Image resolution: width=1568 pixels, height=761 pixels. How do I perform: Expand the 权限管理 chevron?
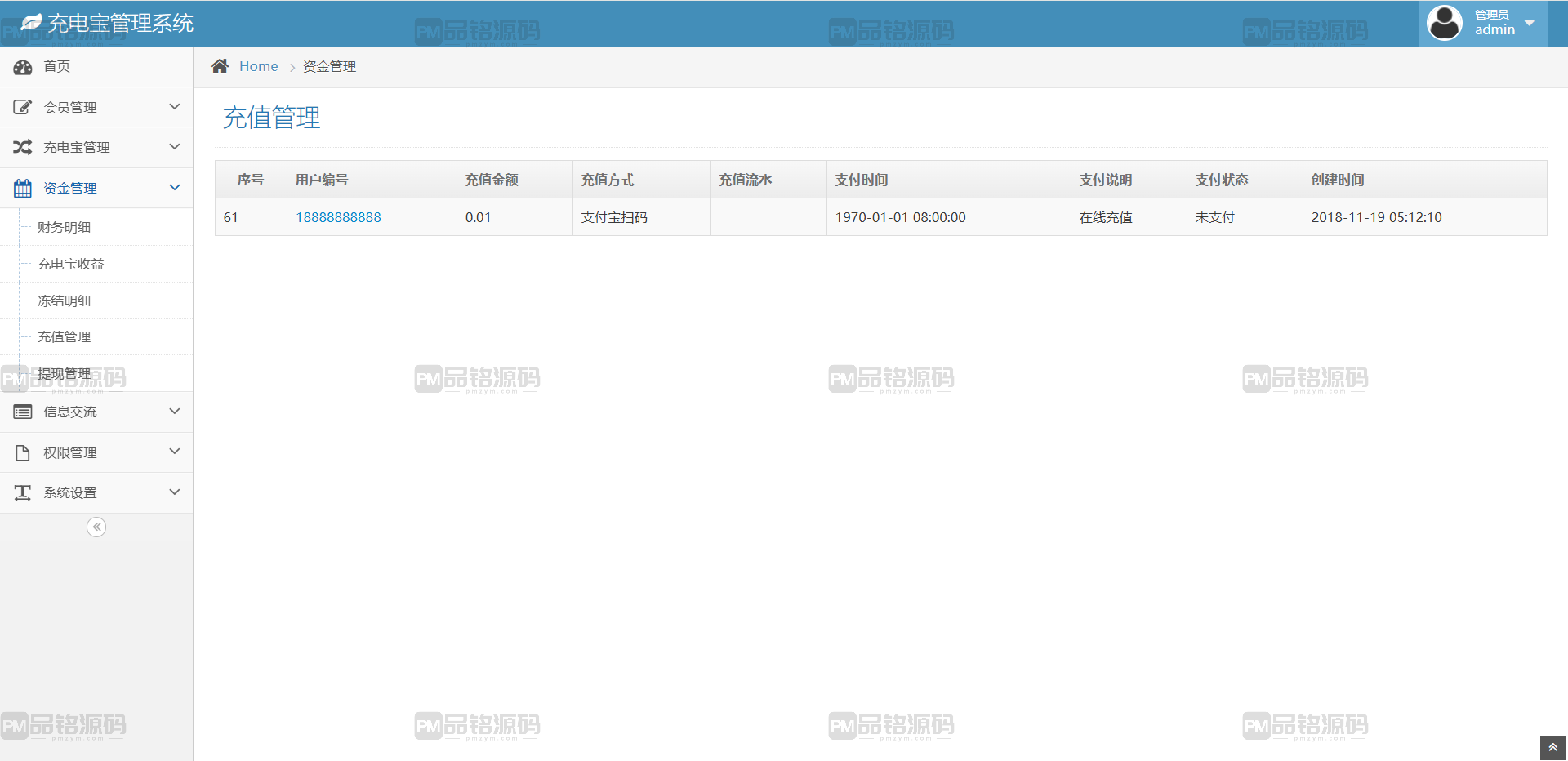click(x=174, y=452)
